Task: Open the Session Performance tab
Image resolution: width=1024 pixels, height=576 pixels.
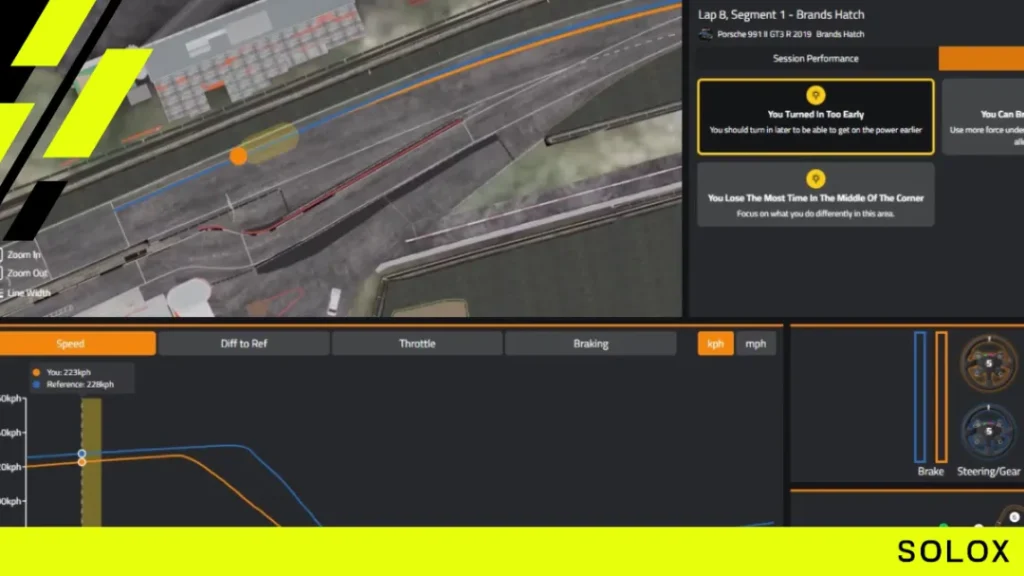Action: (816, 59)
